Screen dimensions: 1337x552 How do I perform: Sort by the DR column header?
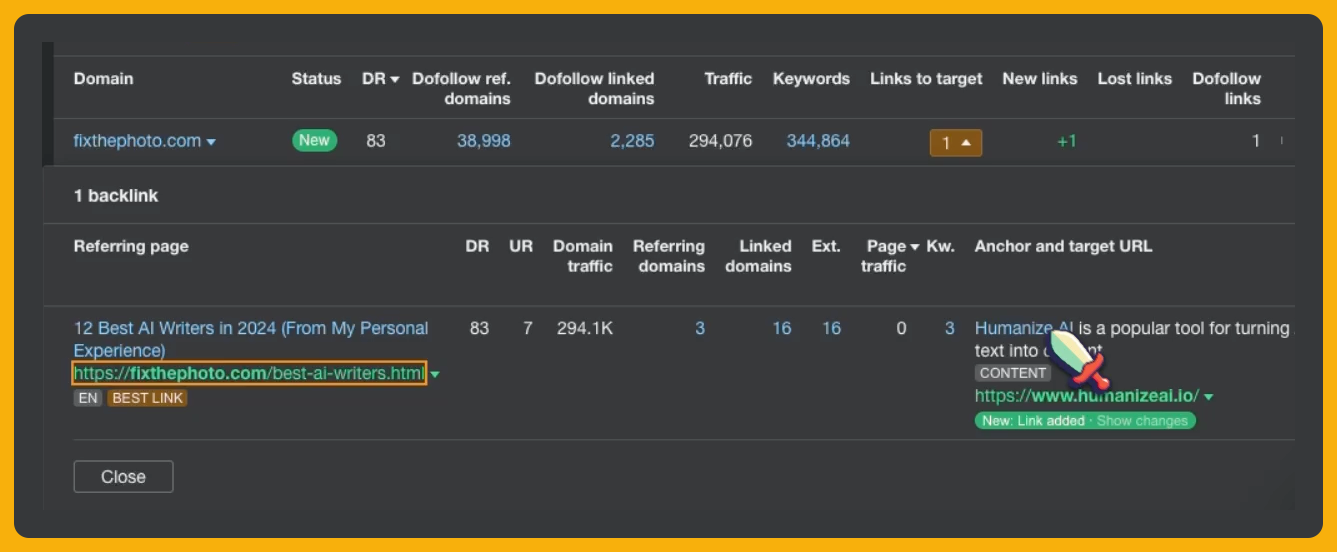point(380,79)
